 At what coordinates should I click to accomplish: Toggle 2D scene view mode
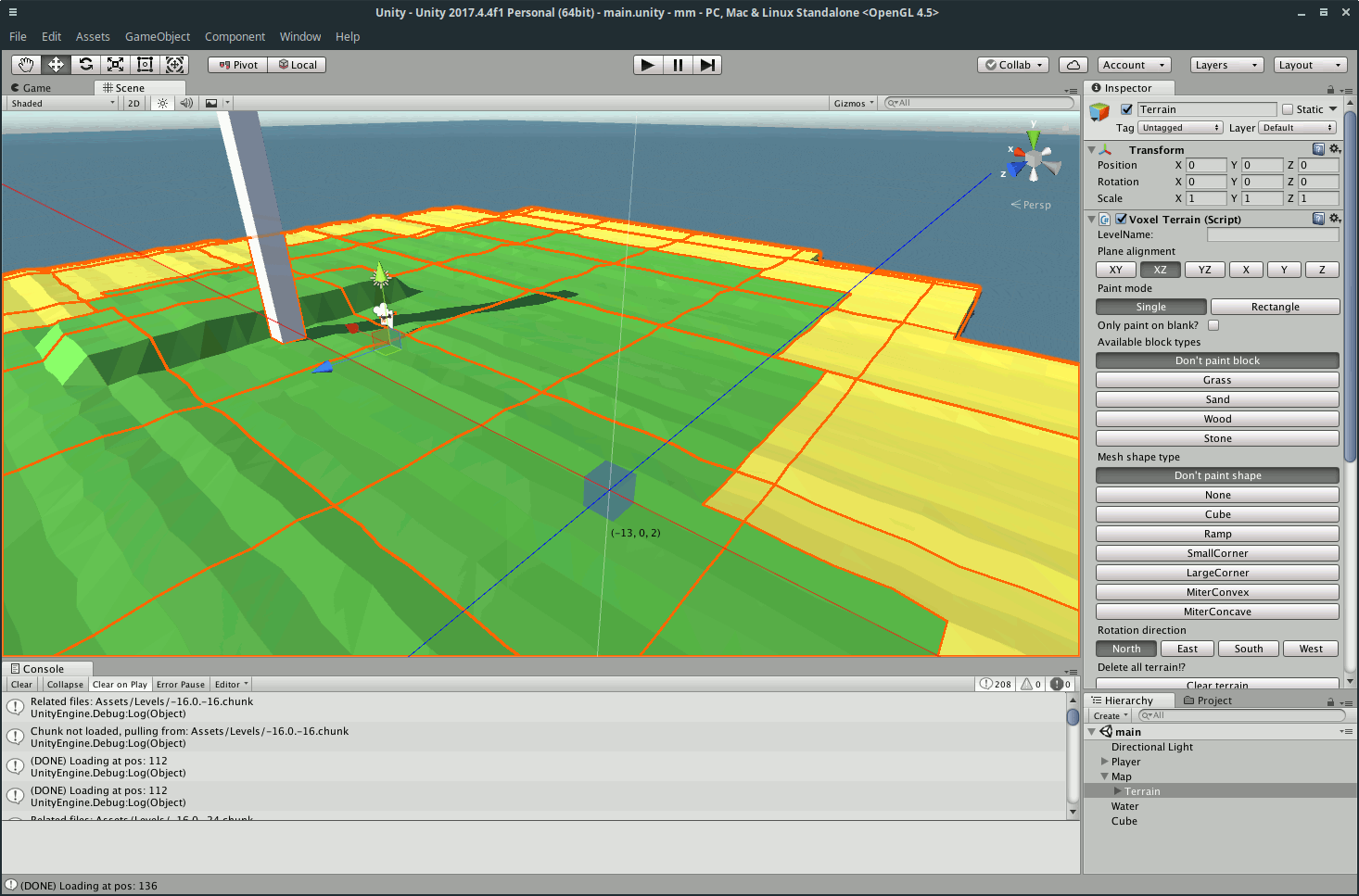[x=134, y=103]
